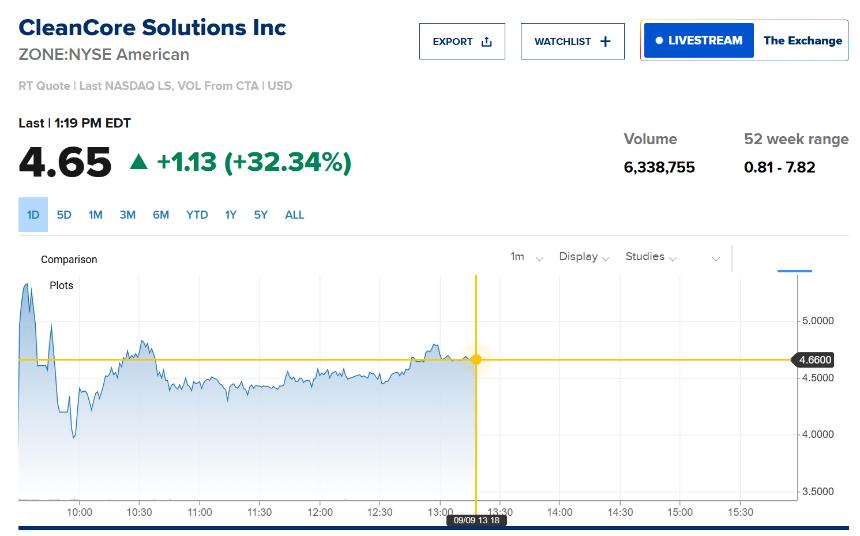Open the 1m interval dropdown

526,257
